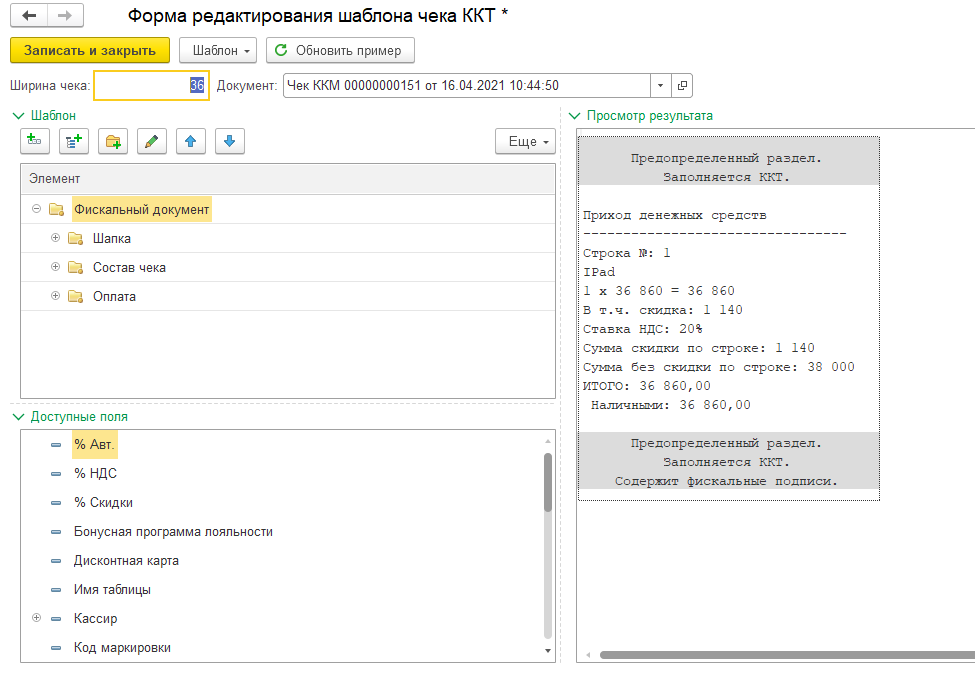975x674 pixels.
Task: Collapse the Просмотр результата section
Action: tap(575, 116)
